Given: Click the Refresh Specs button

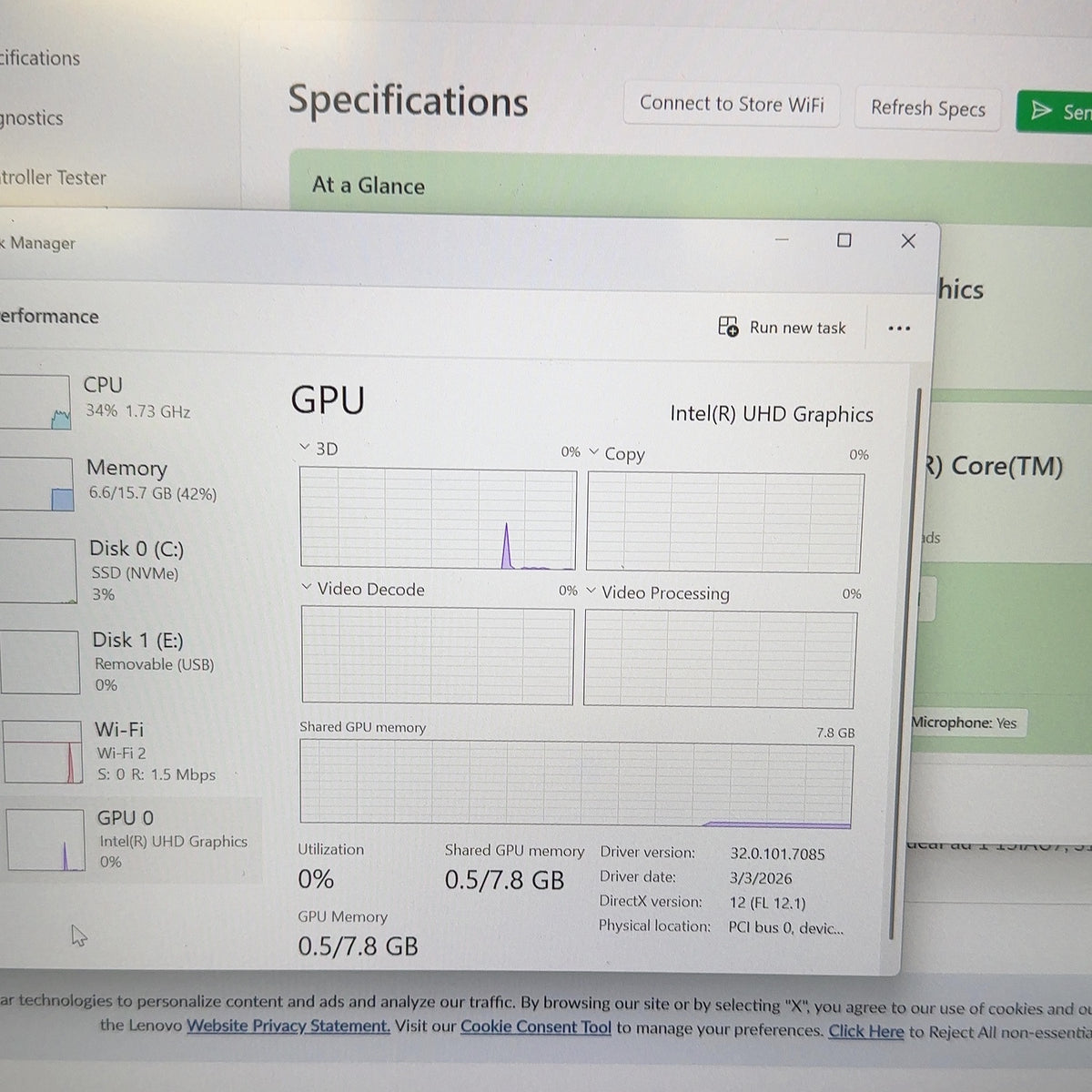Looking at the screenshot, I should click(927, 108).
